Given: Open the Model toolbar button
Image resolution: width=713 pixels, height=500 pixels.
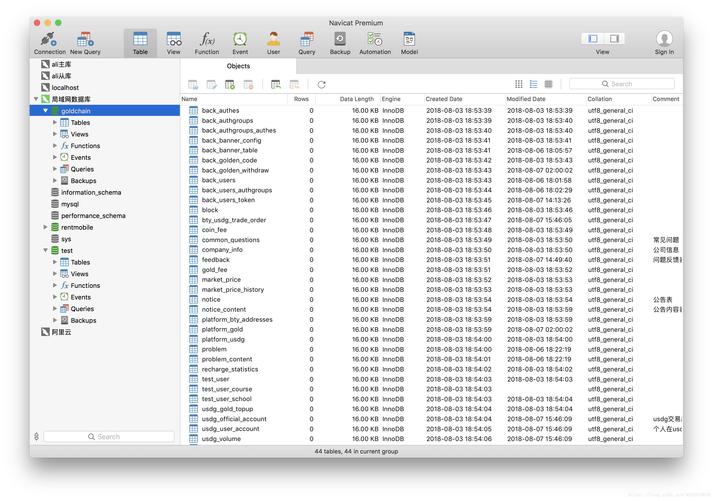Looking at the screenshot, I should pyautogui.click(x=409, y=44).
